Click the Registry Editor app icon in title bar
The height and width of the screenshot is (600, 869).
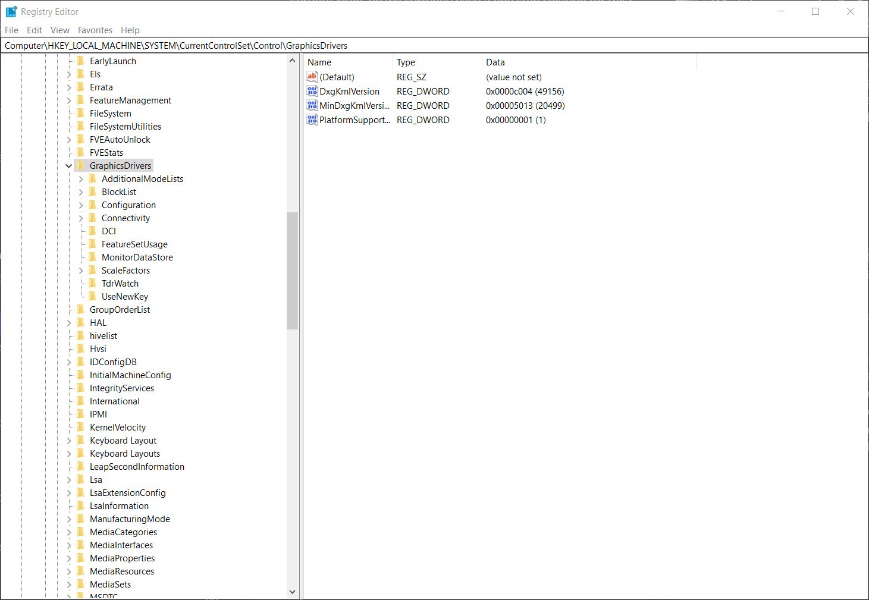(x=11, y=11)
